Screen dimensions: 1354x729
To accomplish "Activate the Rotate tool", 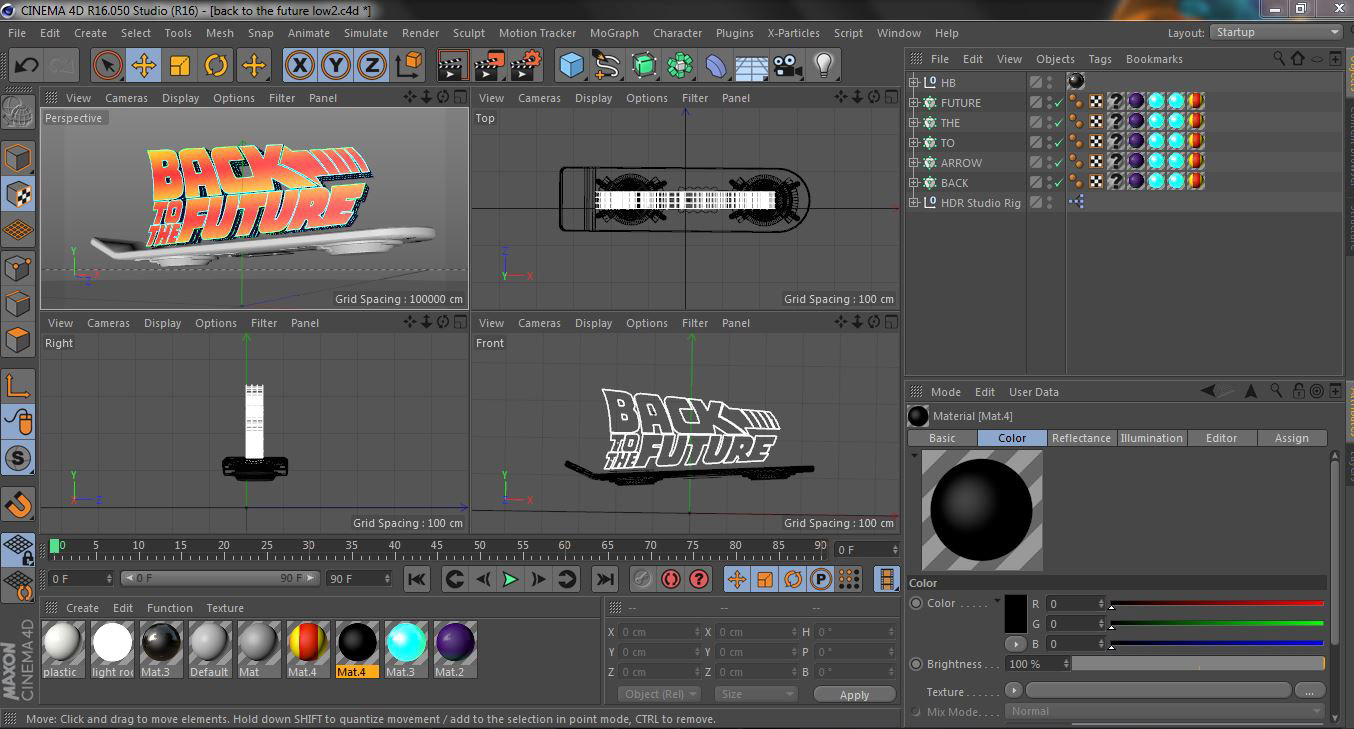I will 216,66.
